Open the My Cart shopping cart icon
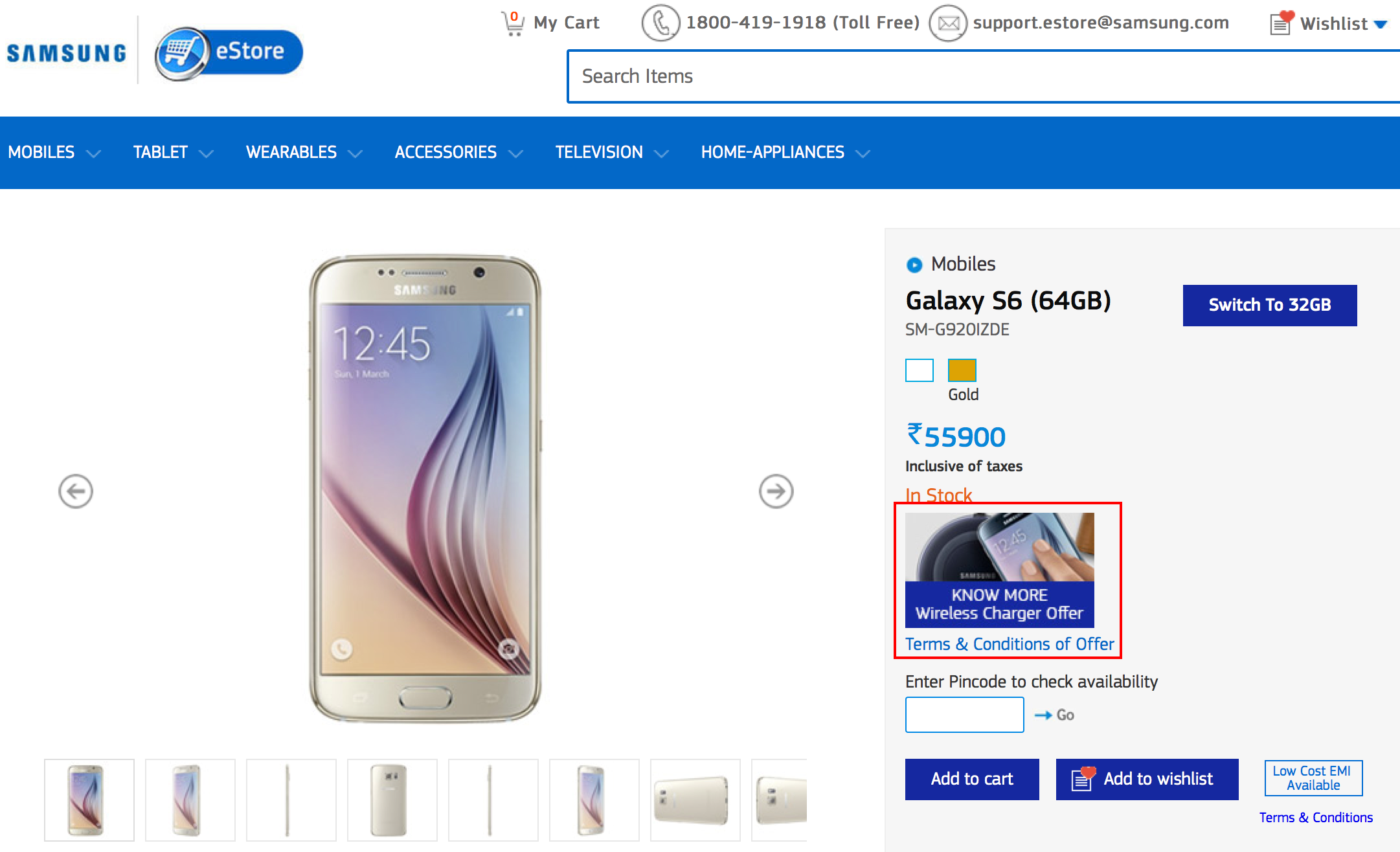Viewport: 1400px width, 852px height. 513,23
